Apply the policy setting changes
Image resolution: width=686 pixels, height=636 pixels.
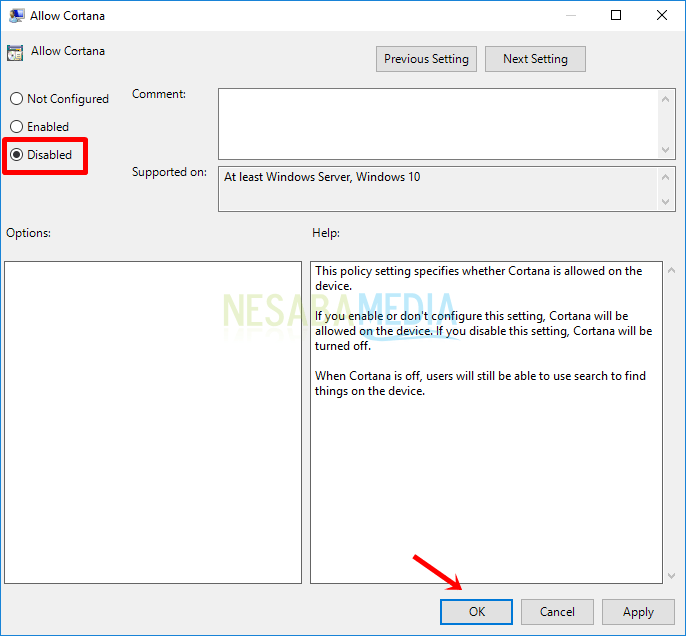pyautogui.click(x=638, y=612)
